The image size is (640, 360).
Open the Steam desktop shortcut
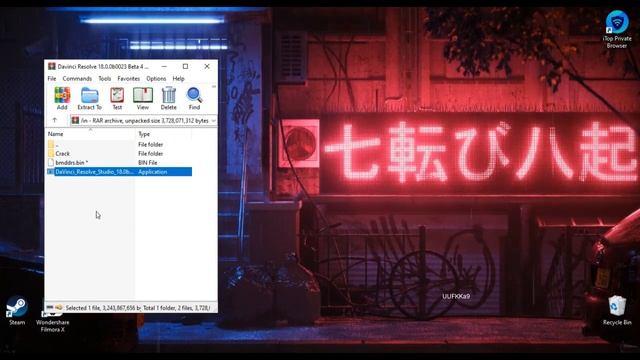tap(17, 311)
